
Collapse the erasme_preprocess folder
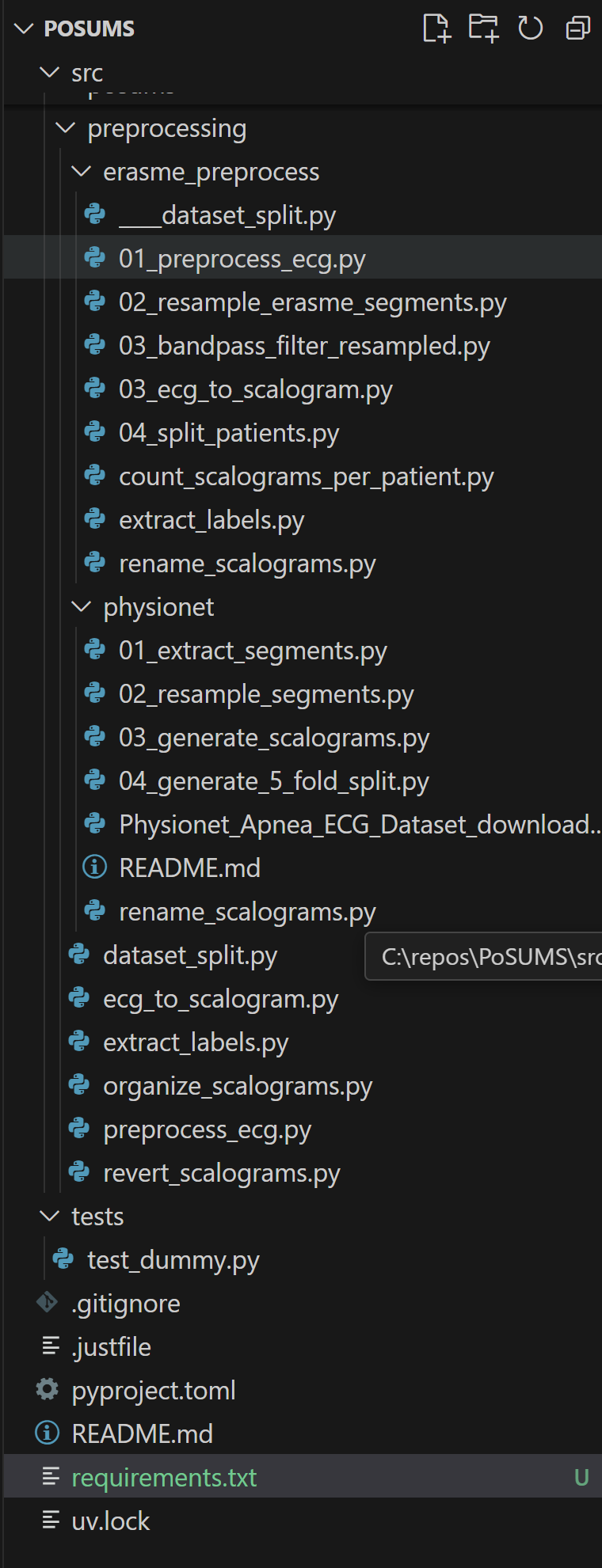(82, 171)
